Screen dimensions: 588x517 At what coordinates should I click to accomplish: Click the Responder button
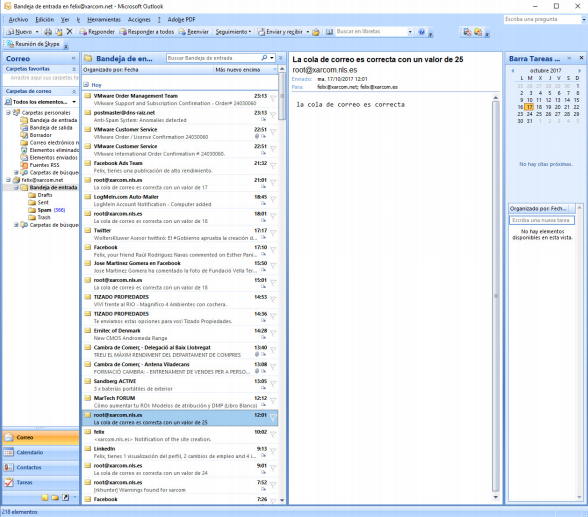97,32
